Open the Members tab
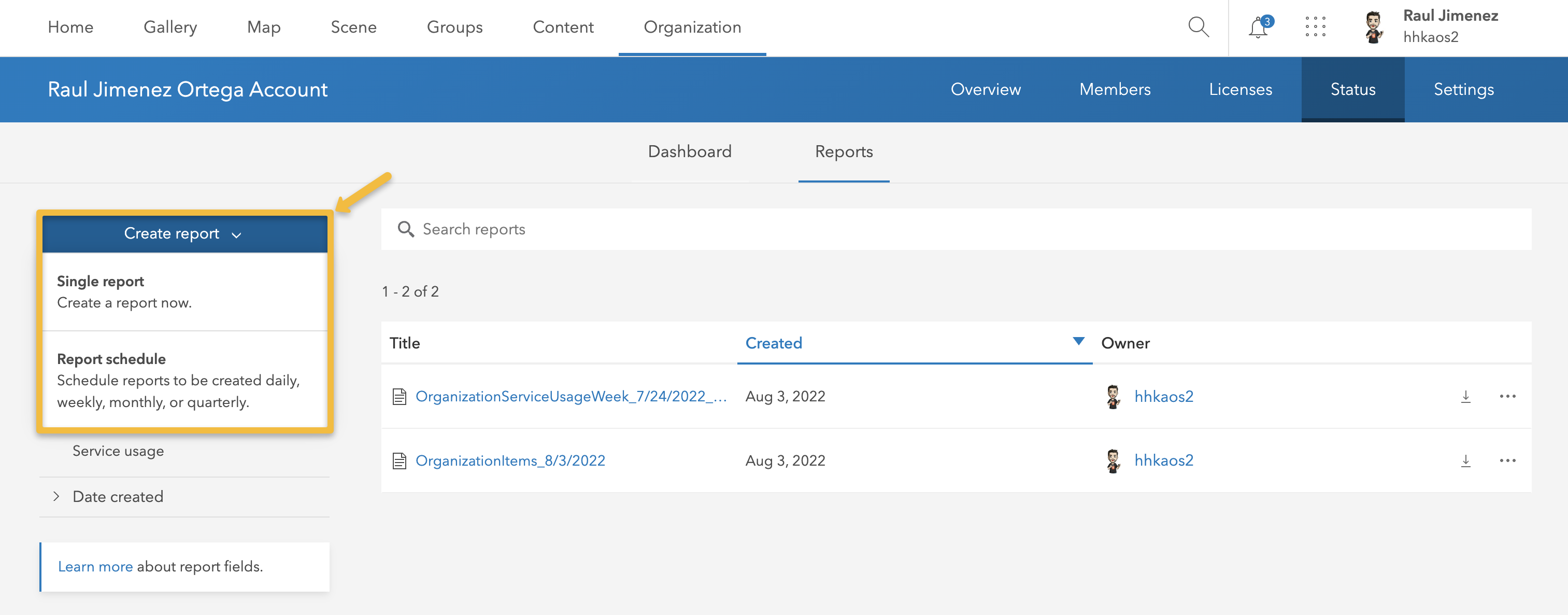1568x615 pixels. [1115, 89]
